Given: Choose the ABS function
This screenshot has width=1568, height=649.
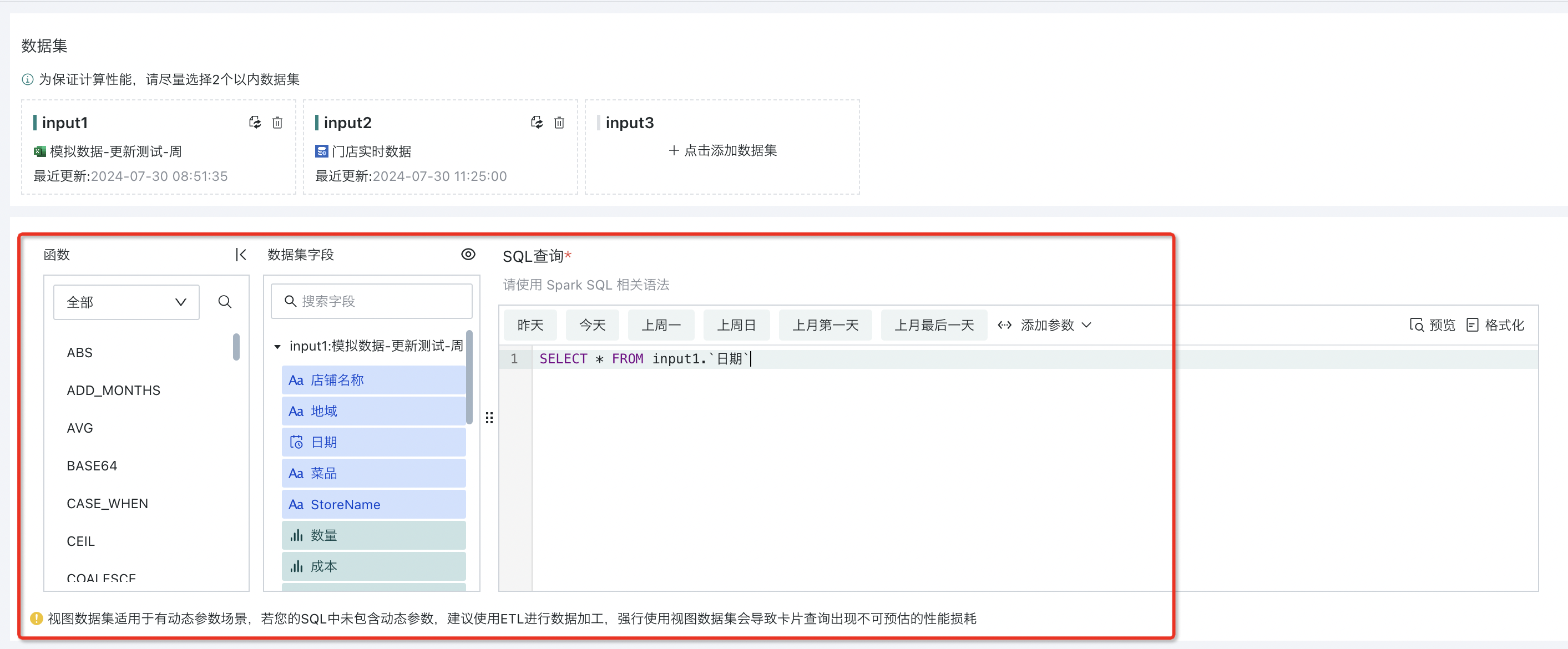Looking at the screenshot, I should tap(80, 352).
